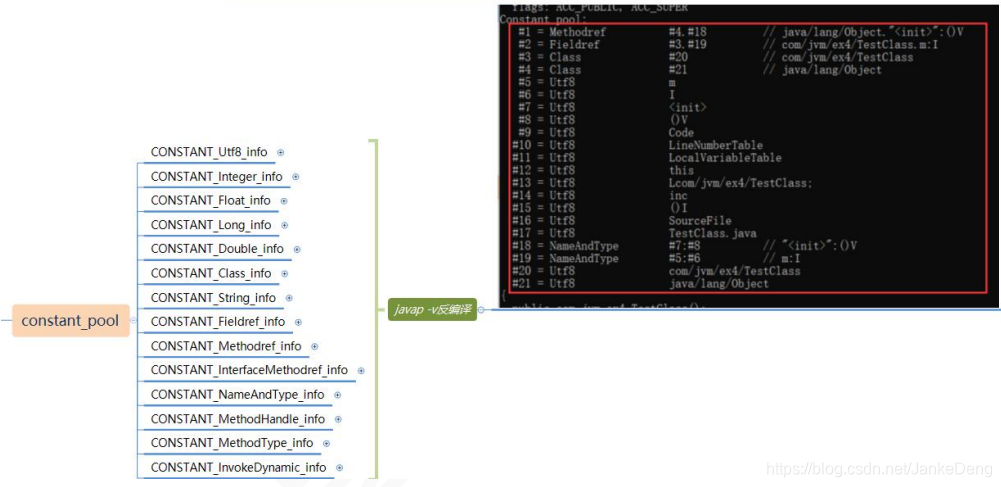1001x487 pixels.
Task: Select the CONSTANT_NameAndType_info topic label
Action: click(x=237, y=394)
